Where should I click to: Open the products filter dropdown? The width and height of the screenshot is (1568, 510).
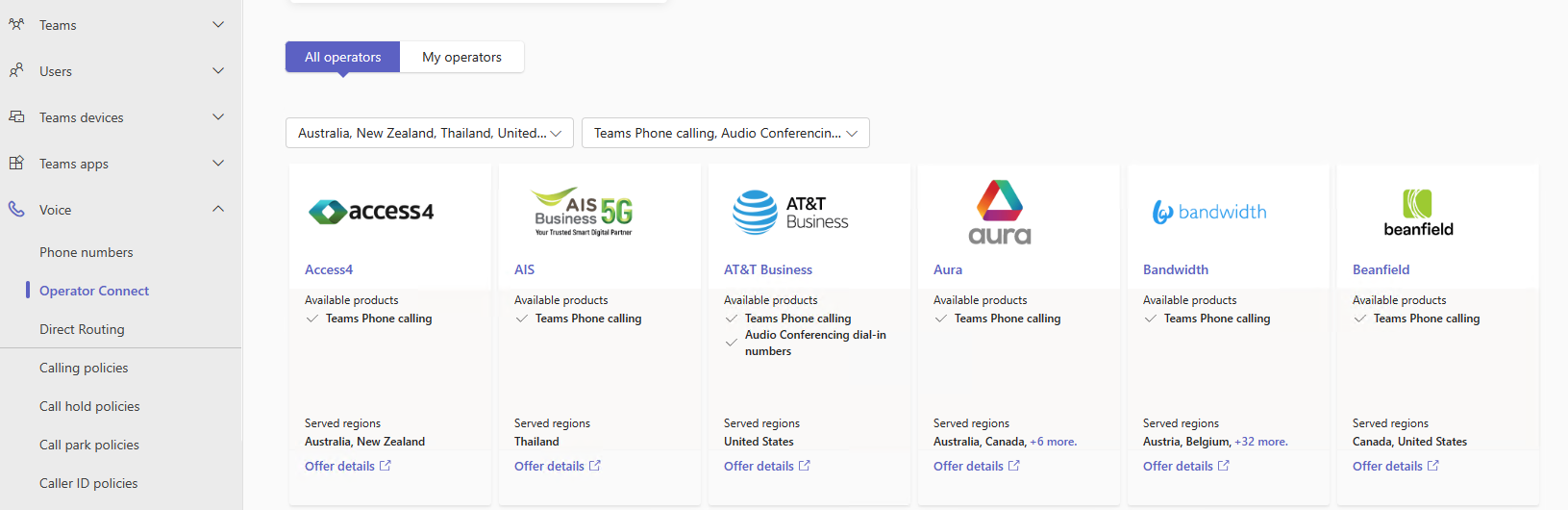pyautogui.click(x=726, y=133)
